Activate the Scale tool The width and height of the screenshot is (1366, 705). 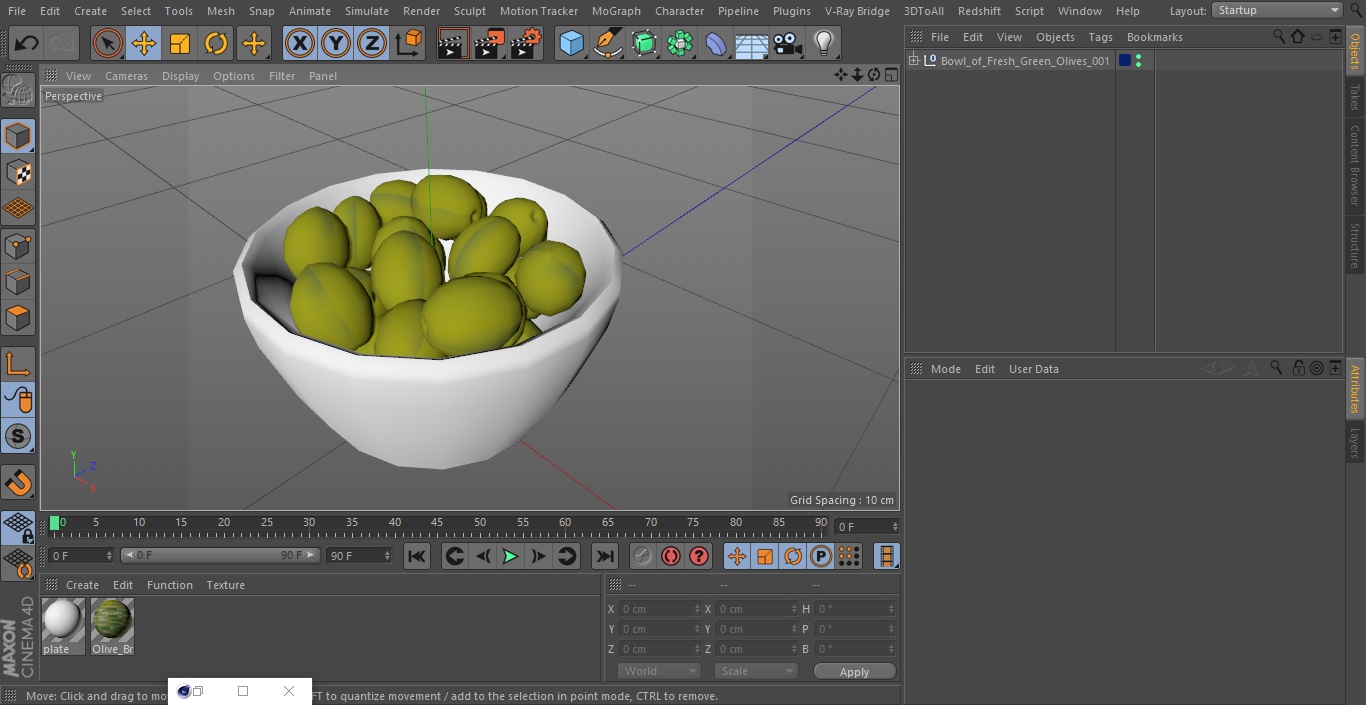click(x=180, y=43)
